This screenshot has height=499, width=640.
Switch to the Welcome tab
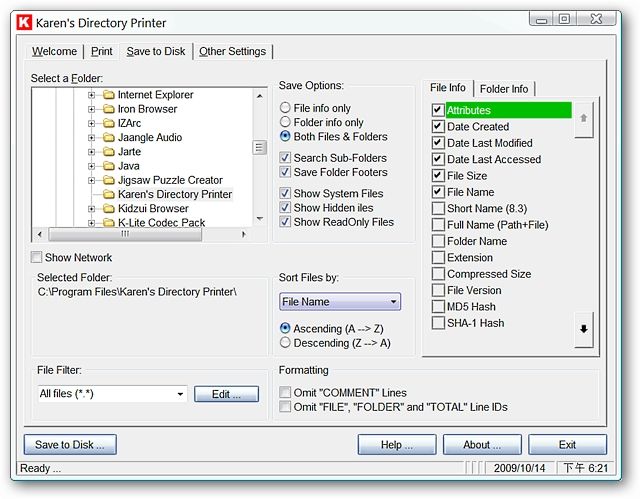pos(54,51)
